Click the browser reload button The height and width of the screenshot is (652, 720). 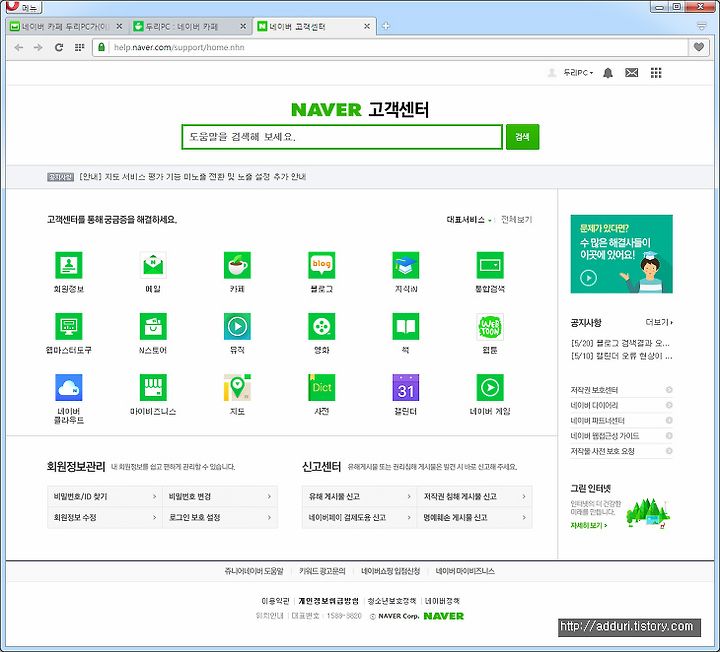[59, 47]
